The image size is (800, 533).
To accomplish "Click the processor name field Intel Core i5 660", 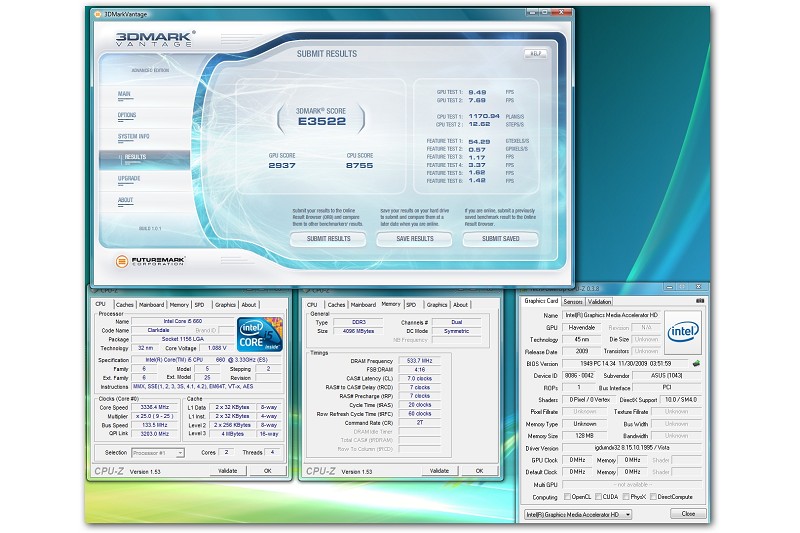I will [183, 321].
